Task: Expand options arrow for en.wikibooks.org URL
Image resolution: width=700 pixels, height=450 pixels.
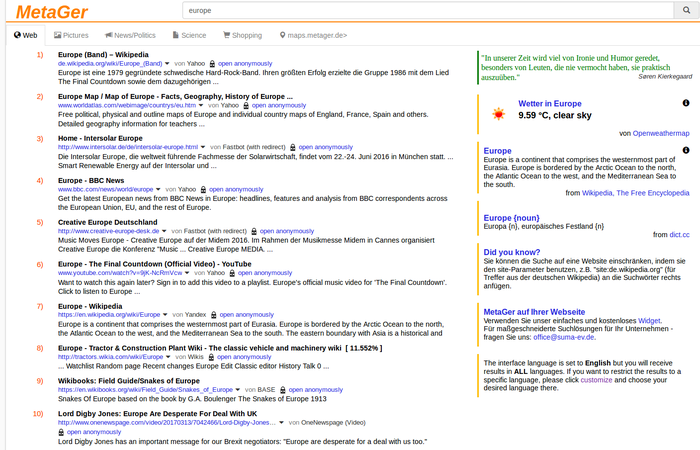Action: click(238, 390)
